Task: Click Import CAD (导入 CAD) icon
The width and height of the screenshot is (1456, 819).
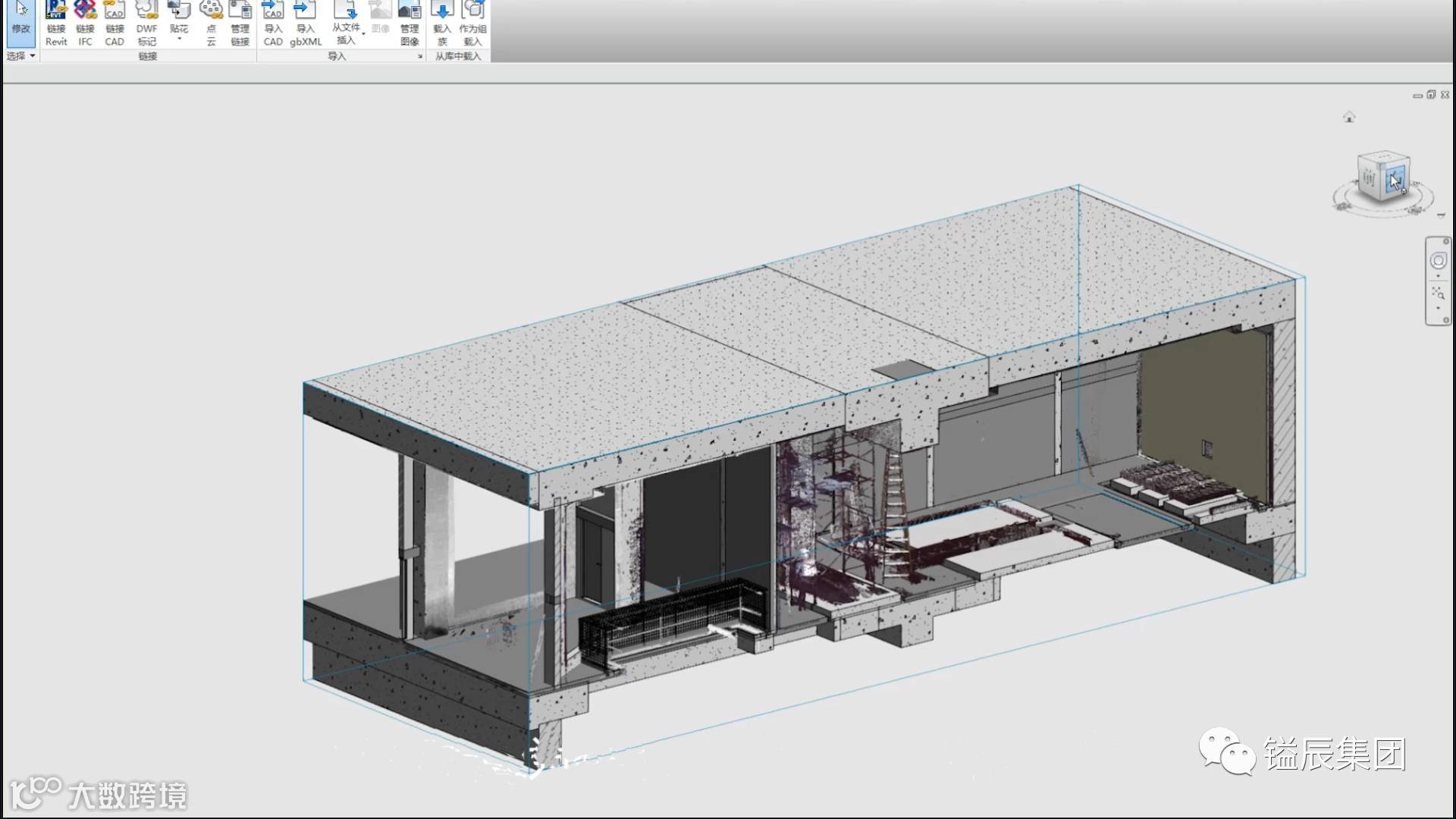Action: [x=273, y=23]
